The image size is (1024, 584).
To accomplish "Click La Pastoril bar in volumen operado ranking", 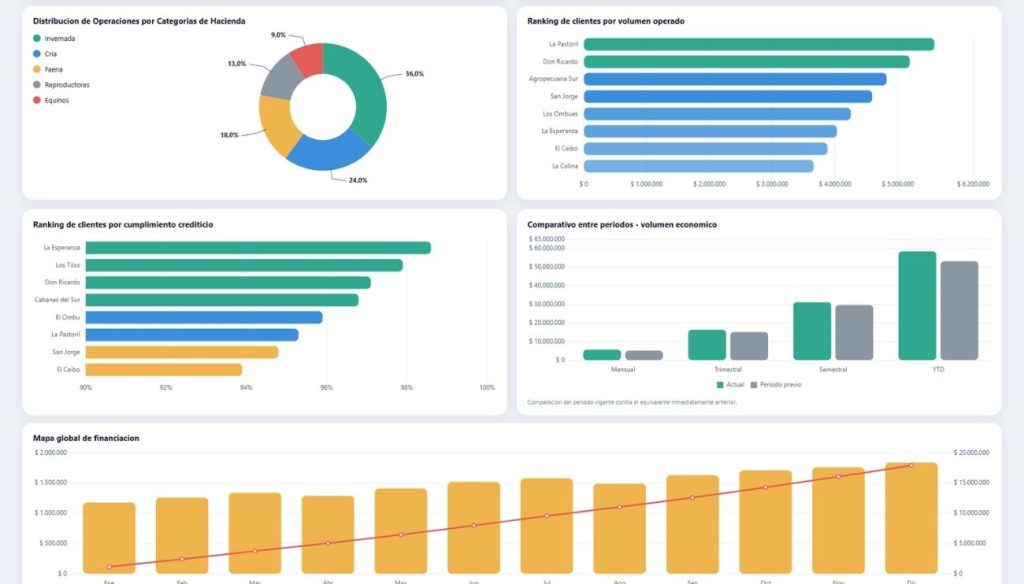I will (758, 44).
